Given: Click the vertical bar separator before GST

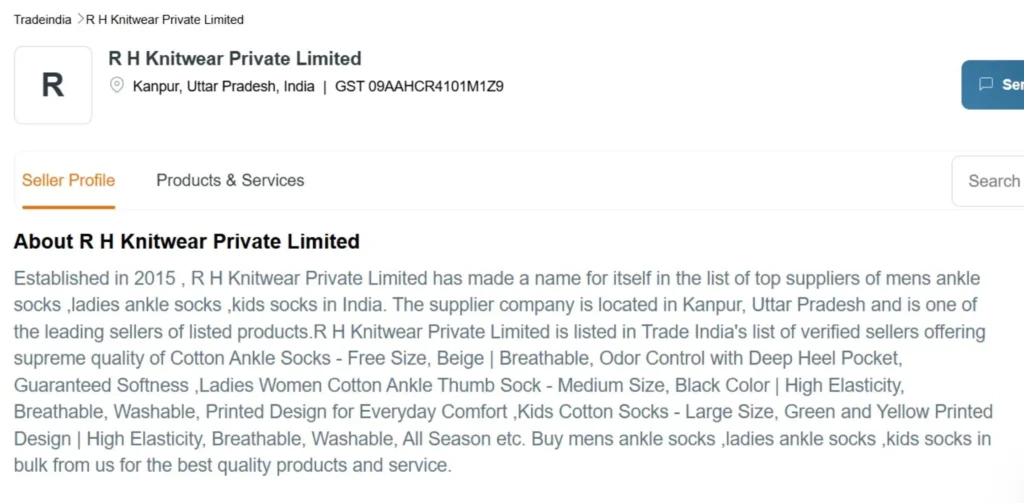Looking at the screenshot, I should click(x=325, y=86).
